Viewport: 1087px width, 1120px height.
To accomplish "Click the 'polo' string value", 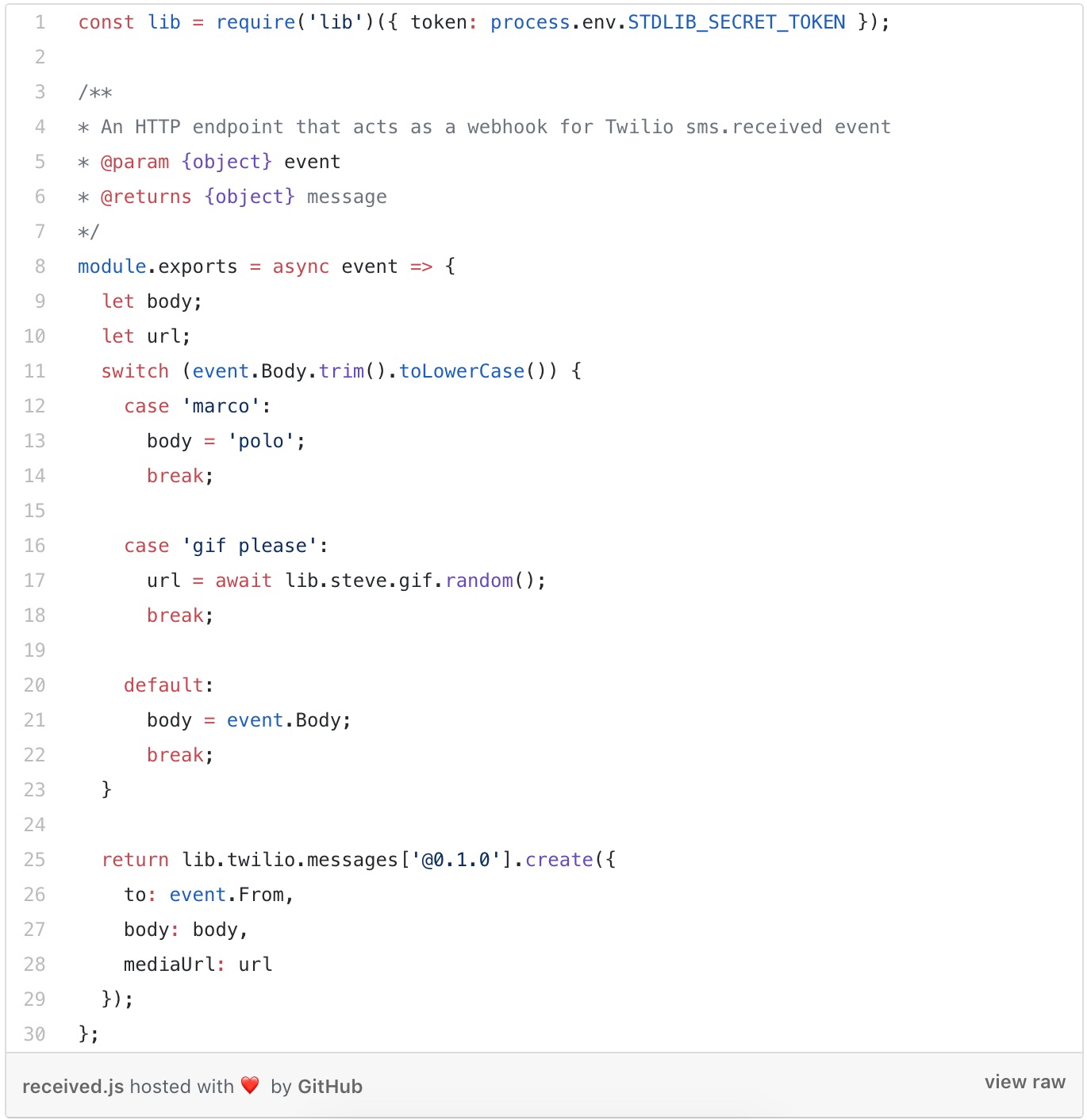I will click(x=261, y=441).
